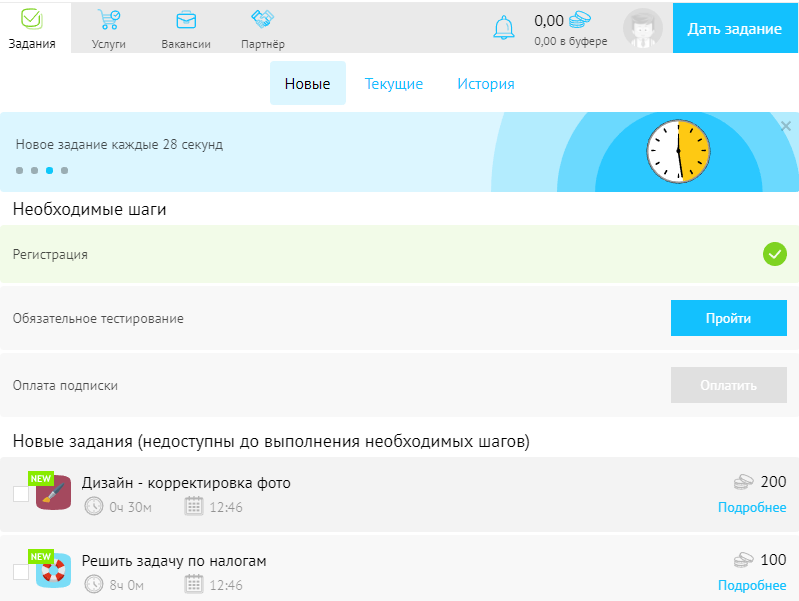Screen dimensions: 799x601
Task: Click the Регистрация green check mark
Action: pos(775,254)
